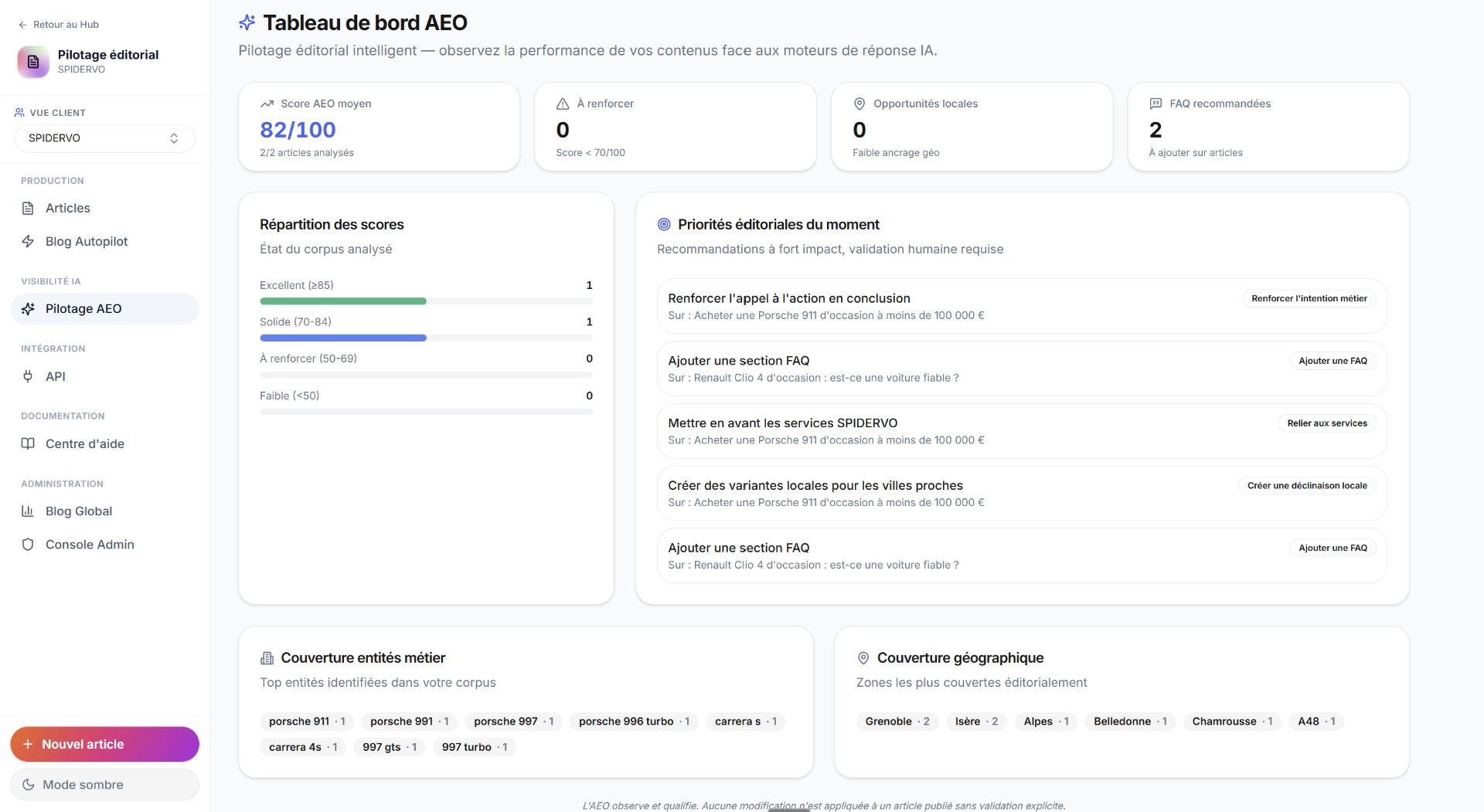This screenshot has height=812, width=1484.
Task: Click the Isère zone tag
Action: pyautogui.click(x=976, y=722)
